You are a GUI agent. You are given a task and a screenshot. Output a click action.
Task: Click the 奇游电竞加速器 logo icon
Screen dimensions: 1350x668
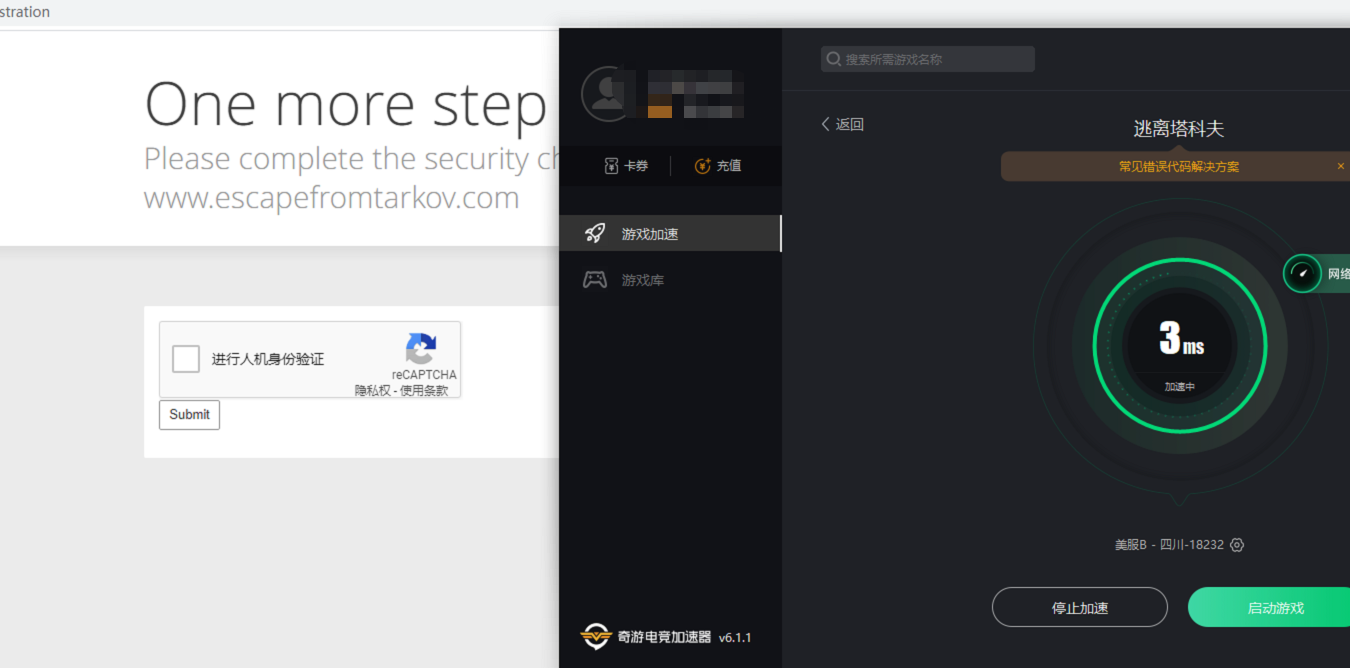[x=595, y=637]
